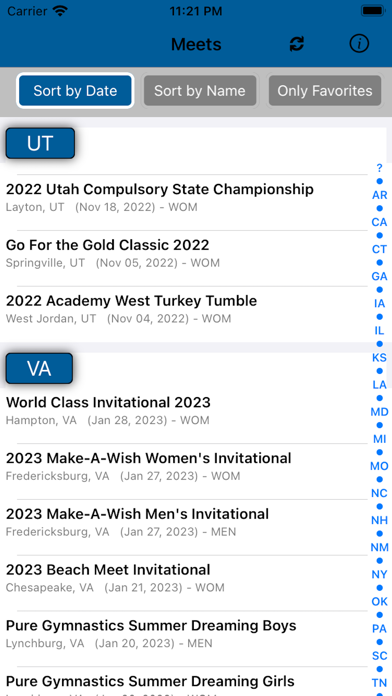
Task: Collapse the VA state section header
Action: pos(39,368)
